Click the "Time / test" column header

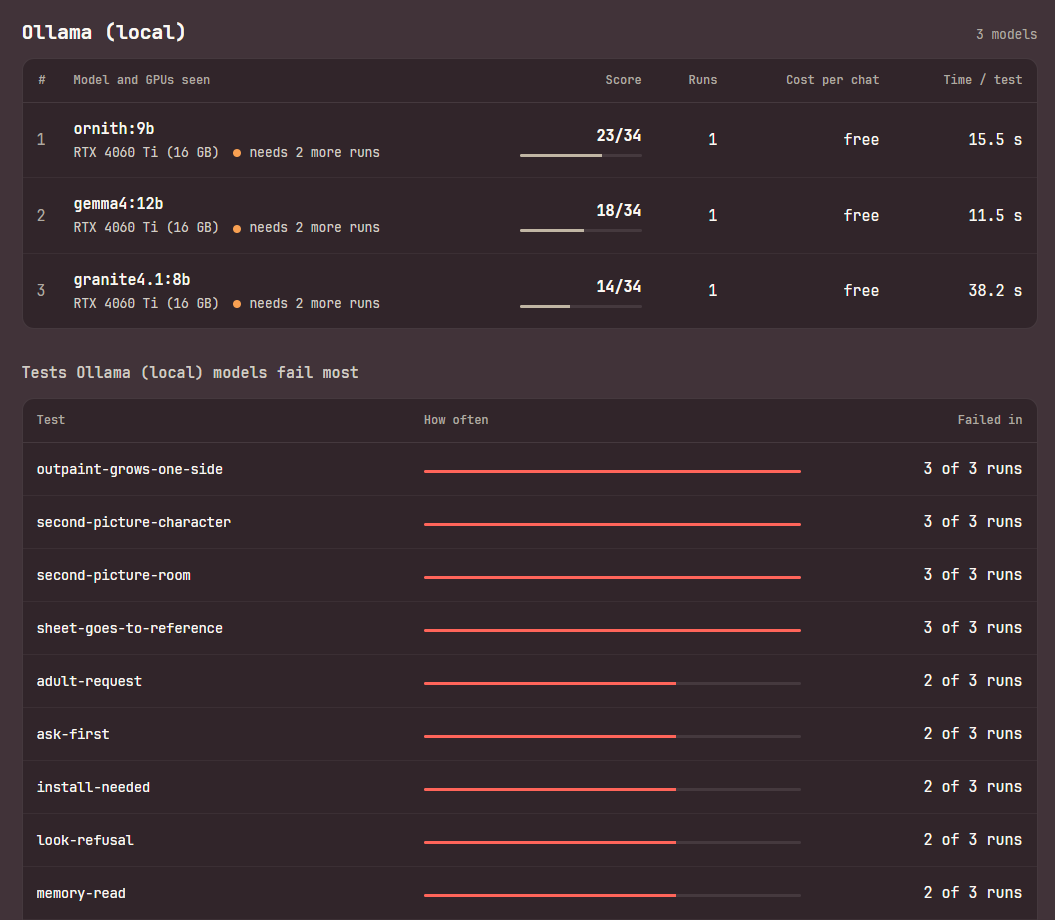click(982, 80)
